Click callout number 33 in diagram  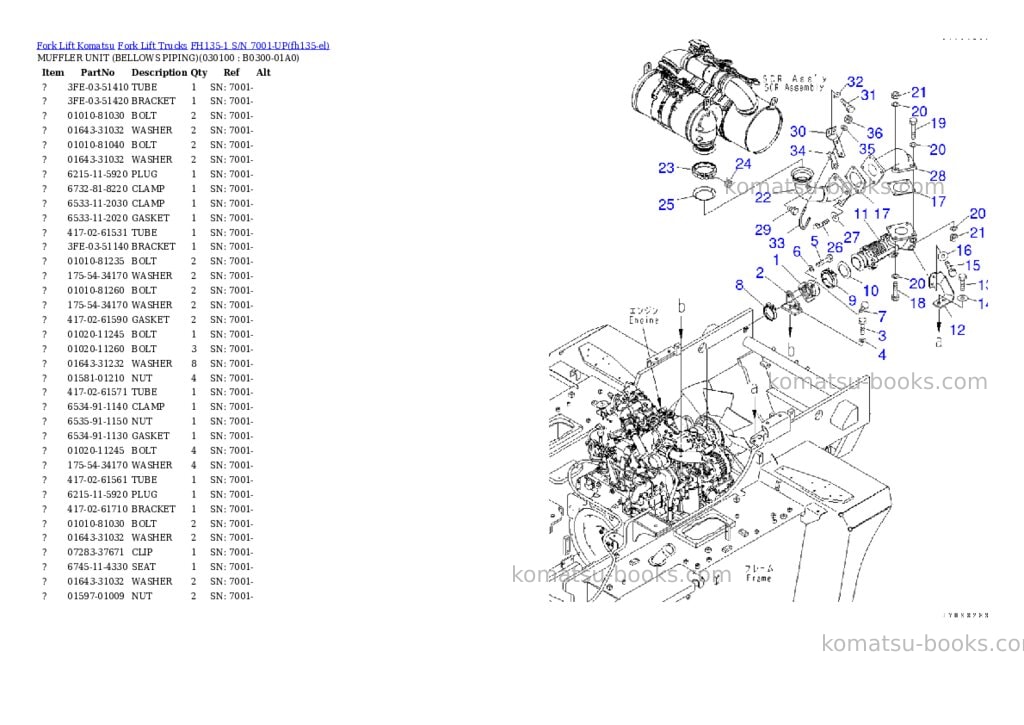[776, 243]
